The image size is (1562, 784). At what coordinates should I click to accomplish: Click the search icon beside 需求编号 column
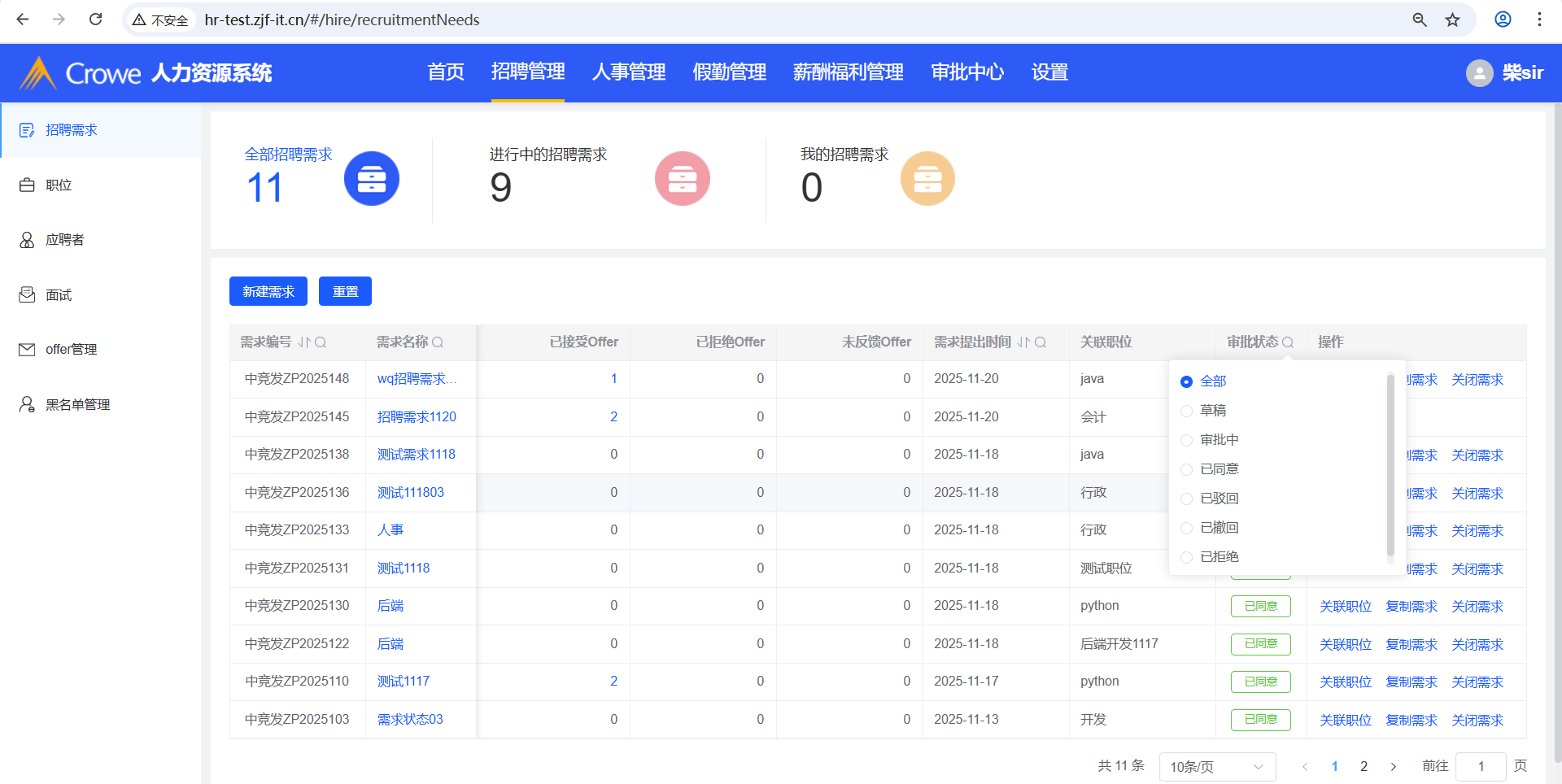[x=321, y=342]
